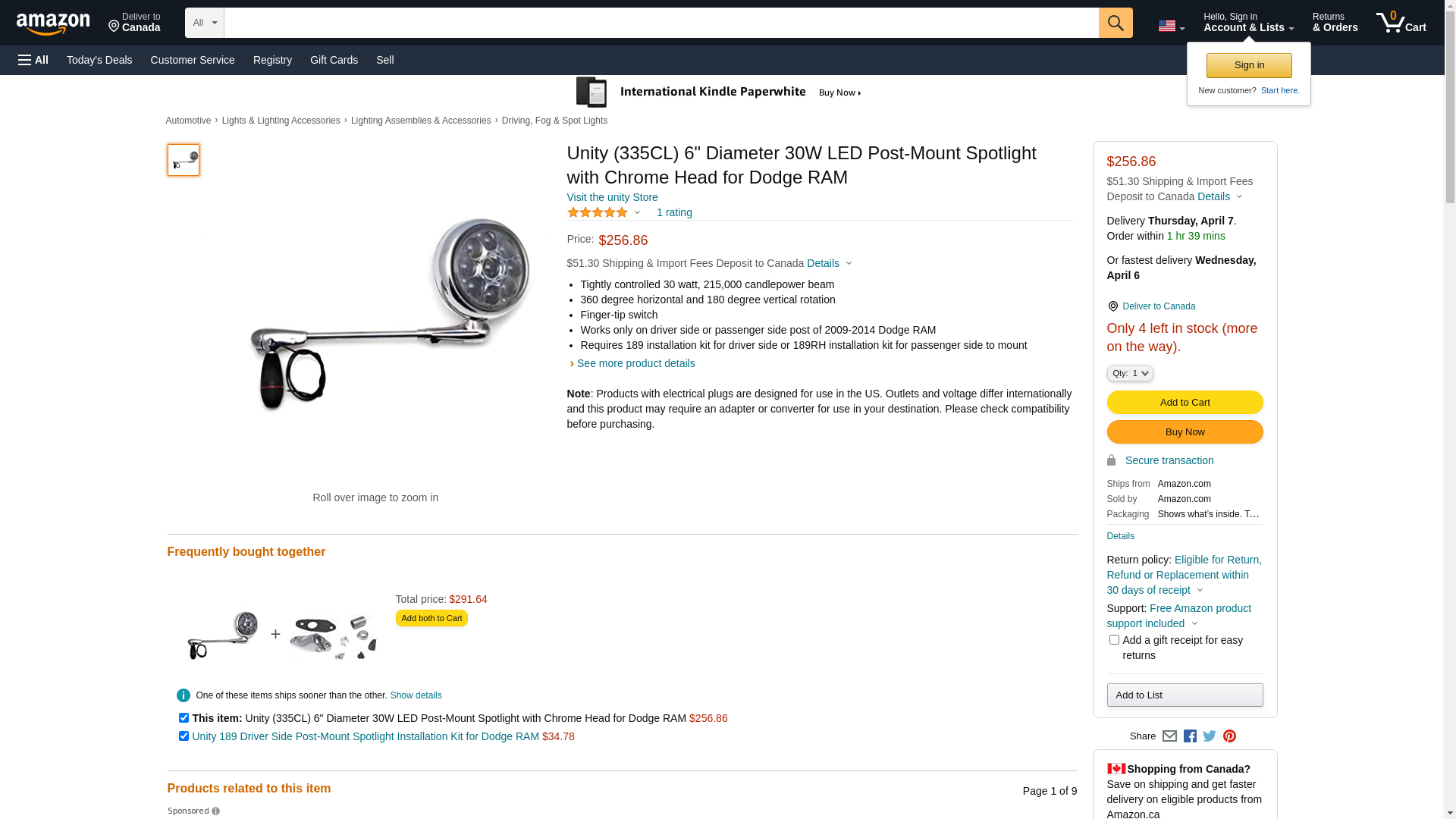Uncheck the Unity 189 installation kit checkbox
This screenshot has height=819, width=1456.
[184, 736]
